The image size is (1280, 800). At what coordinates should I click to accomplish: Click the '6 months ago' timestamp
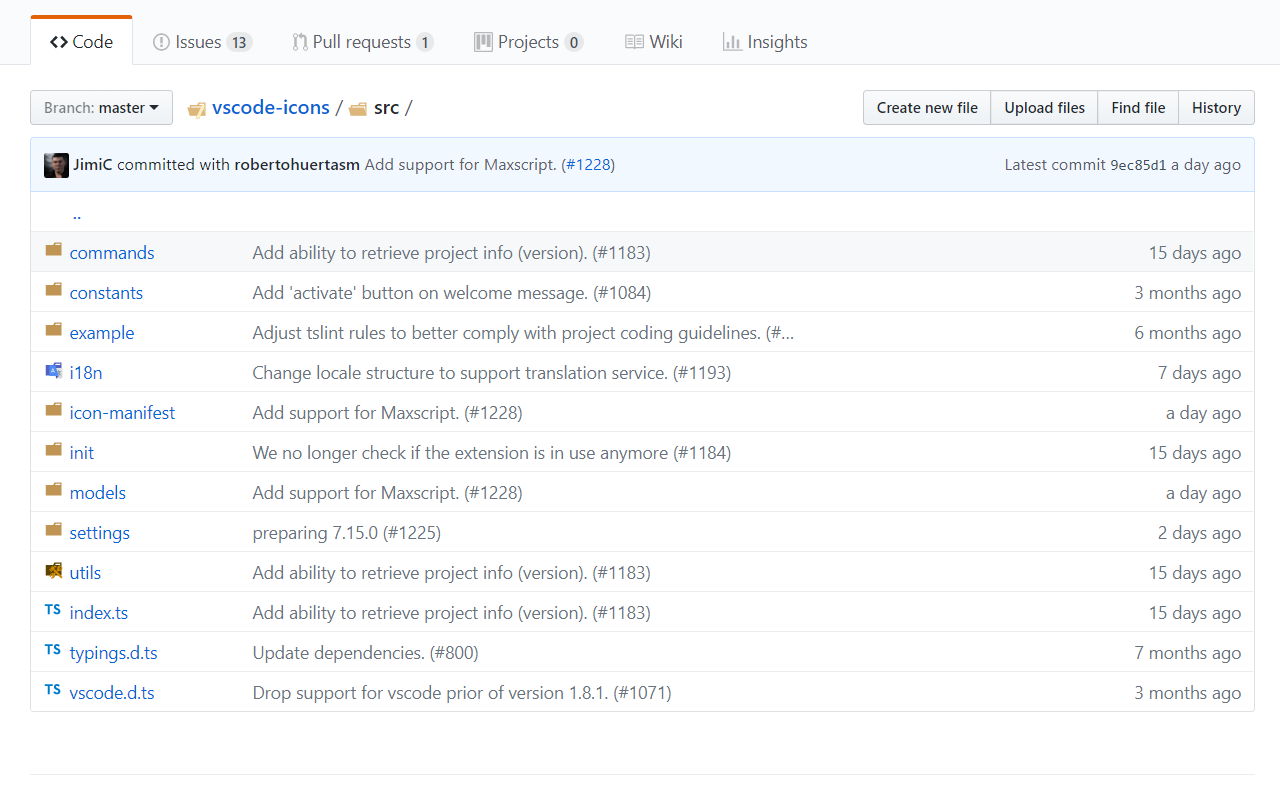pos(1188,333)
